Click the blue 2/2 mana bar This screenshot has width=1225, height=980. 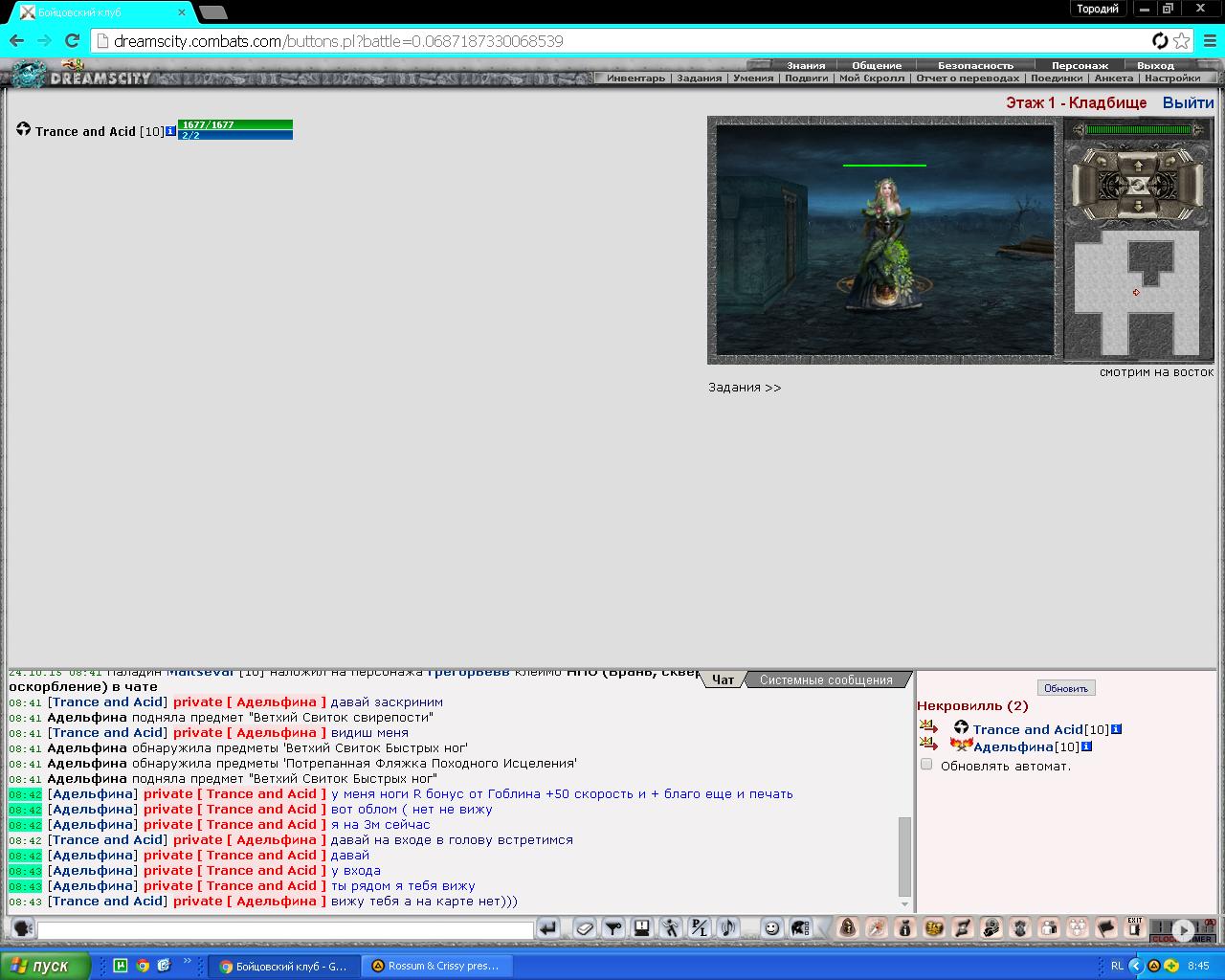pyautogui.click(x=235, y=135)
